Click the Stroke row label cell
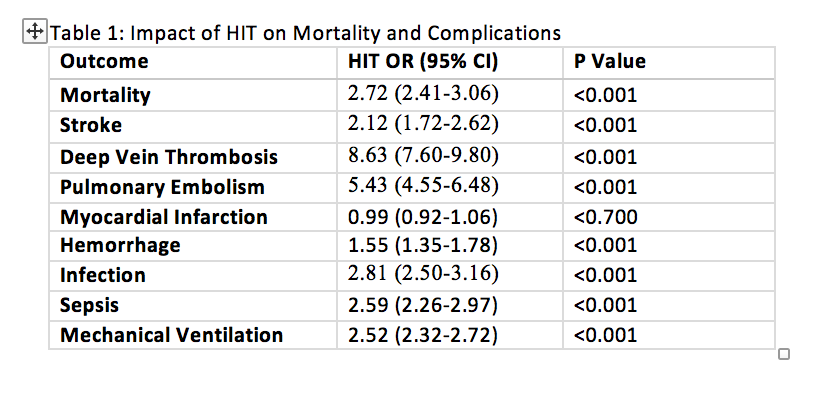Image resolution: width=838 pixels, height=398 pixels. [193, 127]
